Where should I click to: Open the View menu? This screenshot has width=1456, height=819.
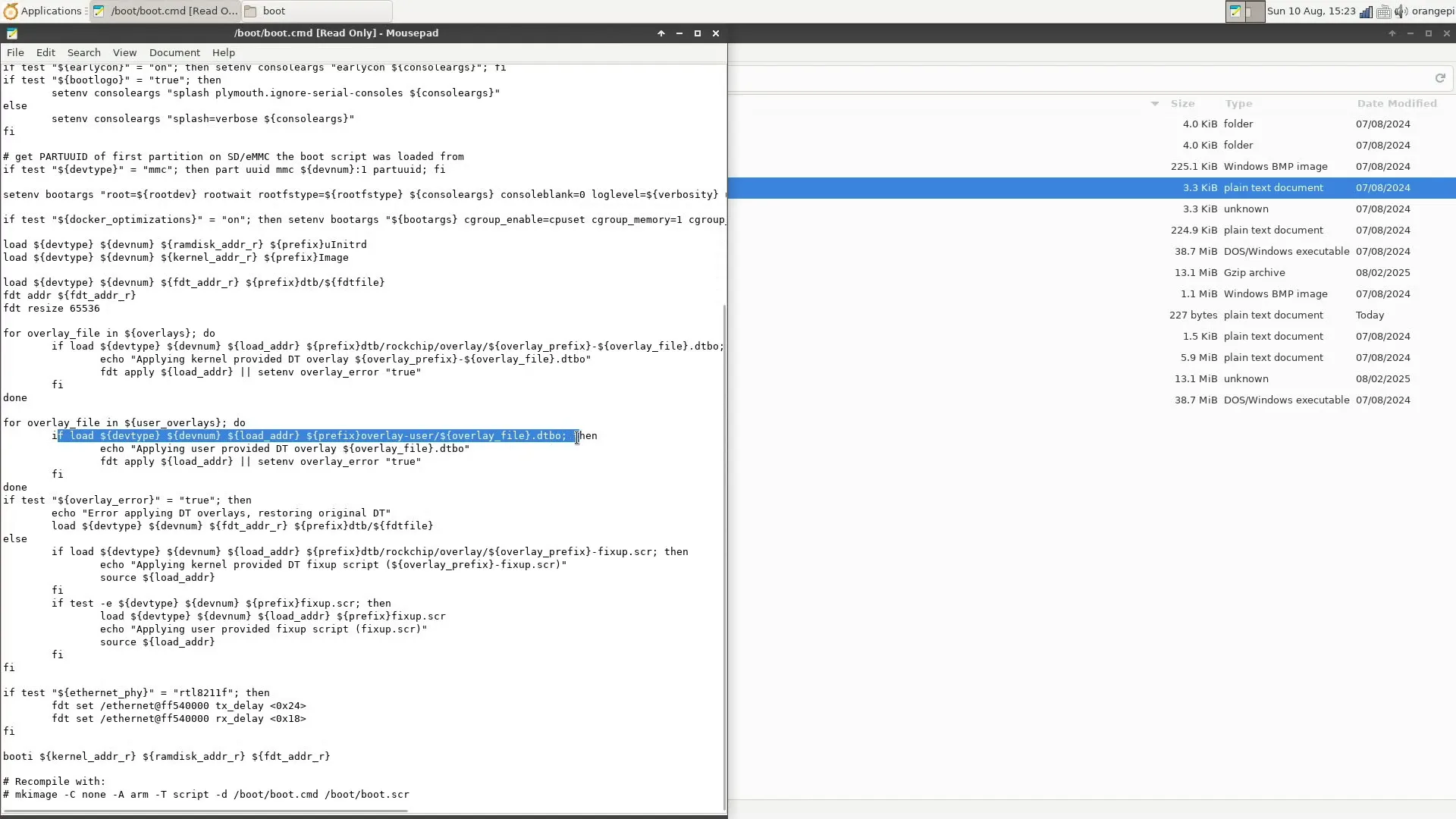(x=124, y=53)
